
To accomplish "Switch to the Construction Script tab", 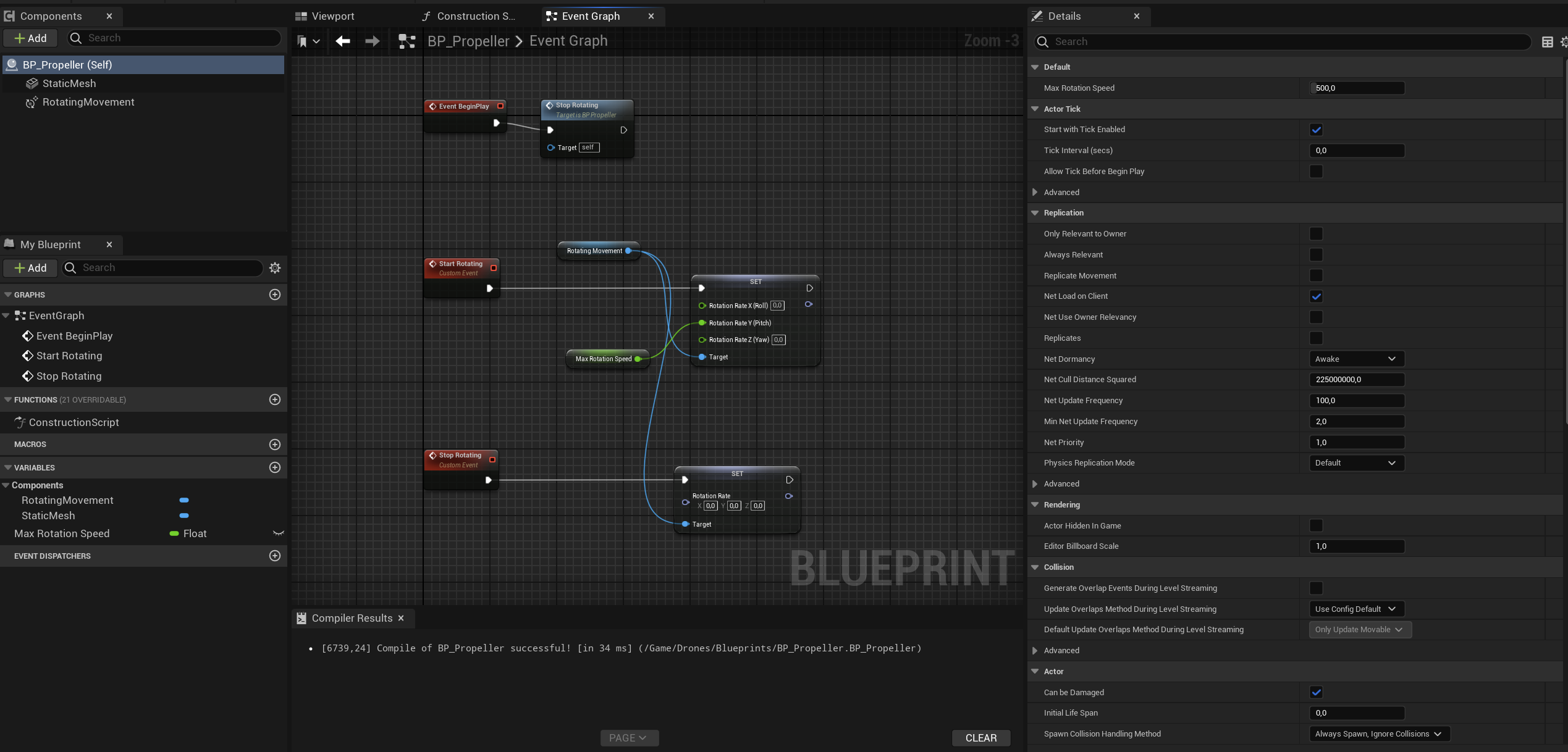I will click(469, 17).
